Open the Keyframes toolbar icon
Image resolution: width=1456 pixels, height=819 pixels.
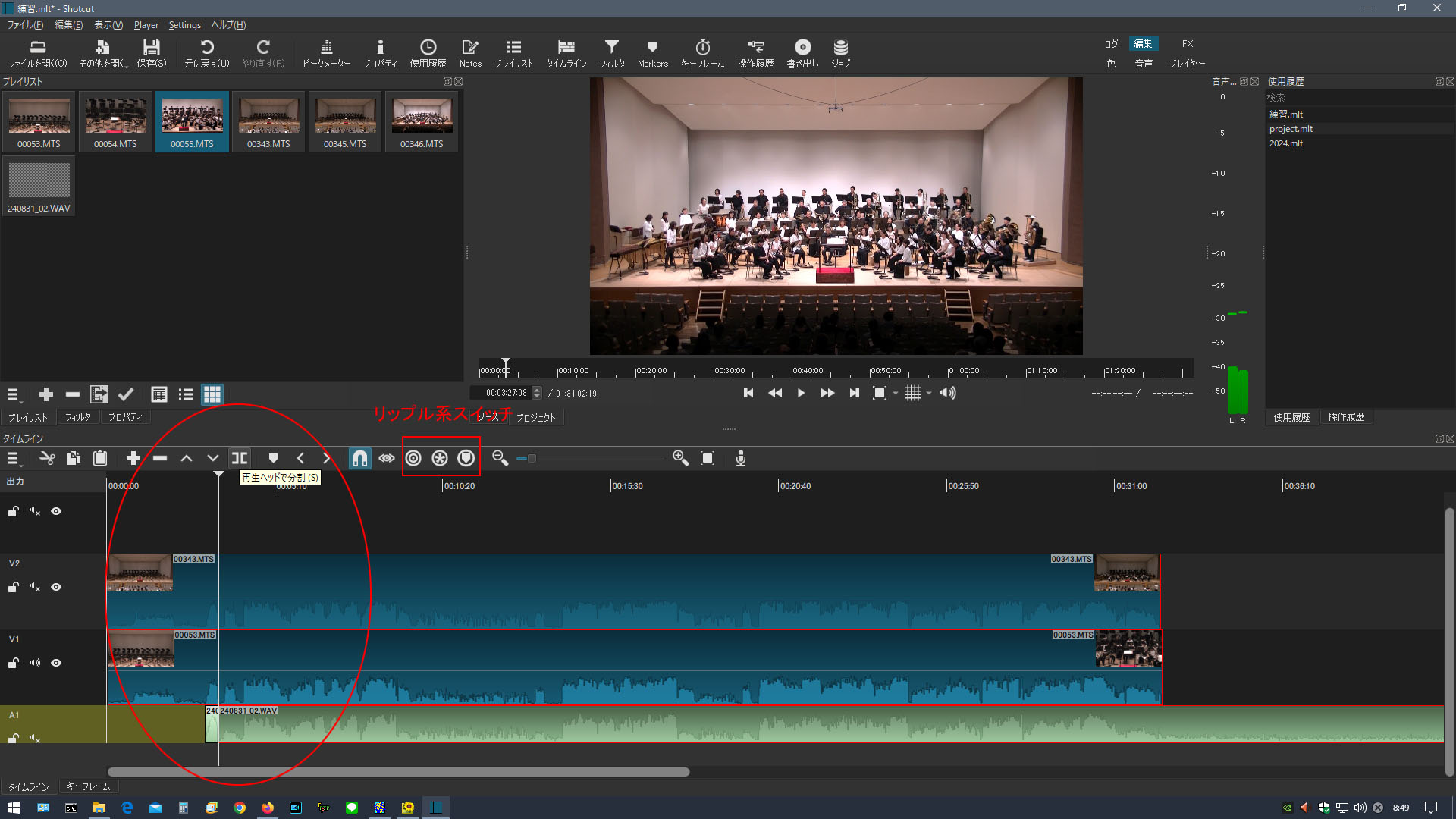tap(702, 54)
